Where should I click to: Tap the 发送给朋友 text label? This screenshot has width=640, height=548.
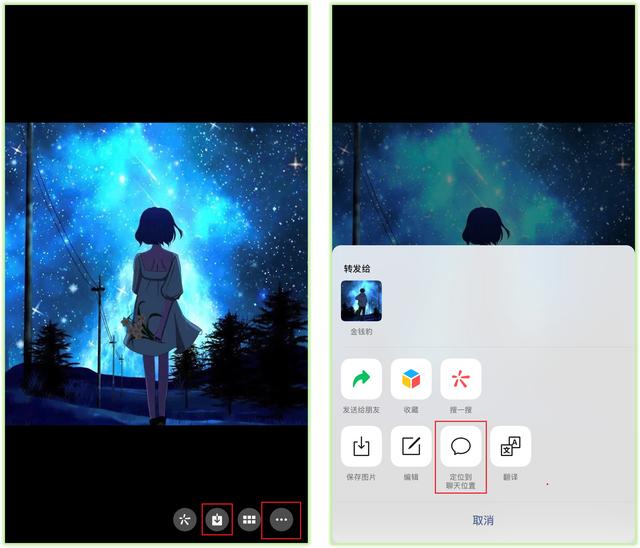point(361,410)
